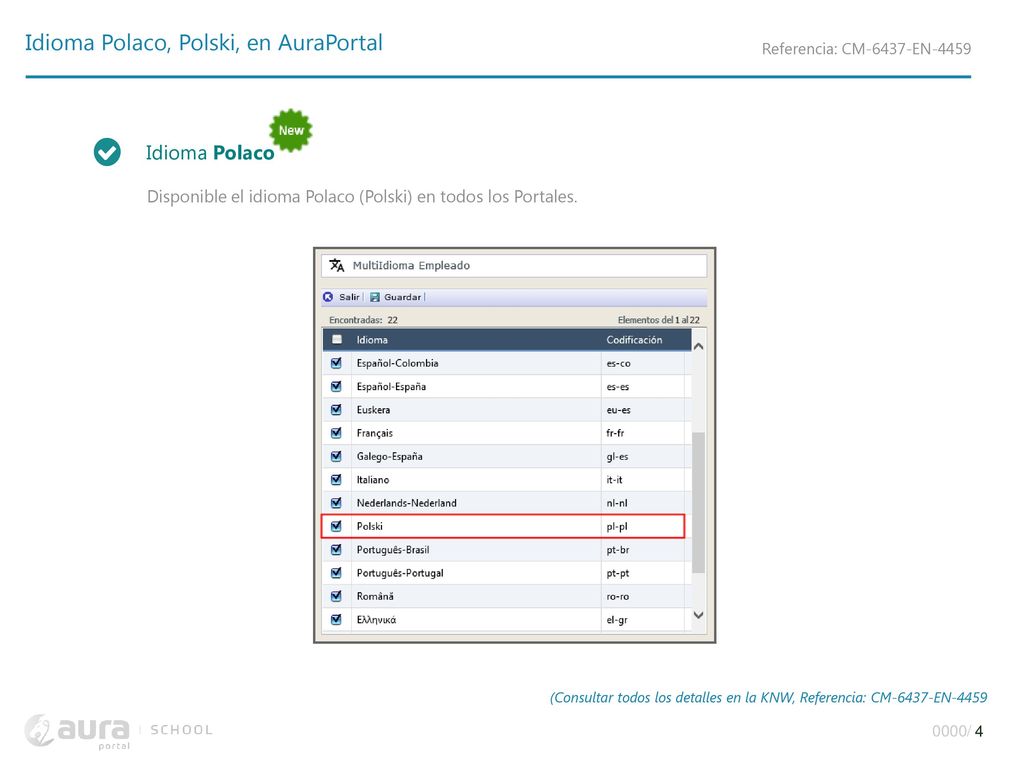The image size is (1024, 768).
Task: Click the Salir exit icon
Action: (328, 297)
